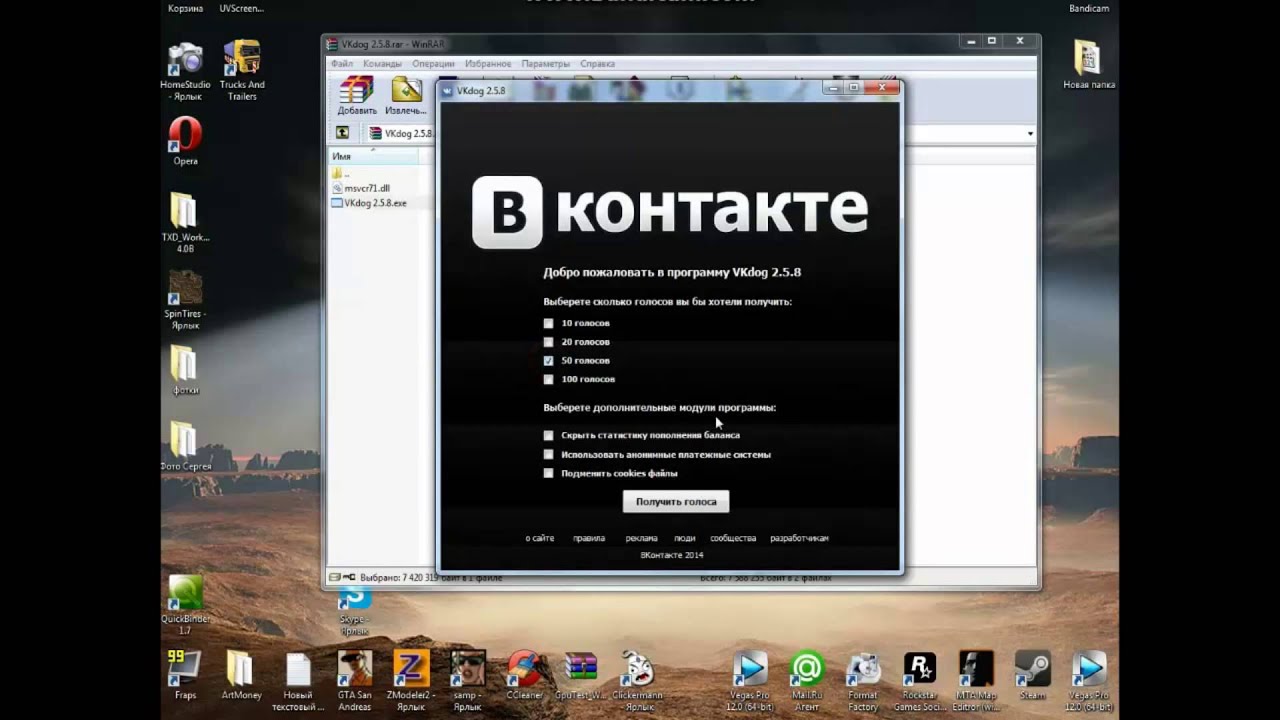The width and height of the screenshot is (1280, 720).
Task: Launch the QuickBinder 1.7 shortcut
Action: pos(185,606)
